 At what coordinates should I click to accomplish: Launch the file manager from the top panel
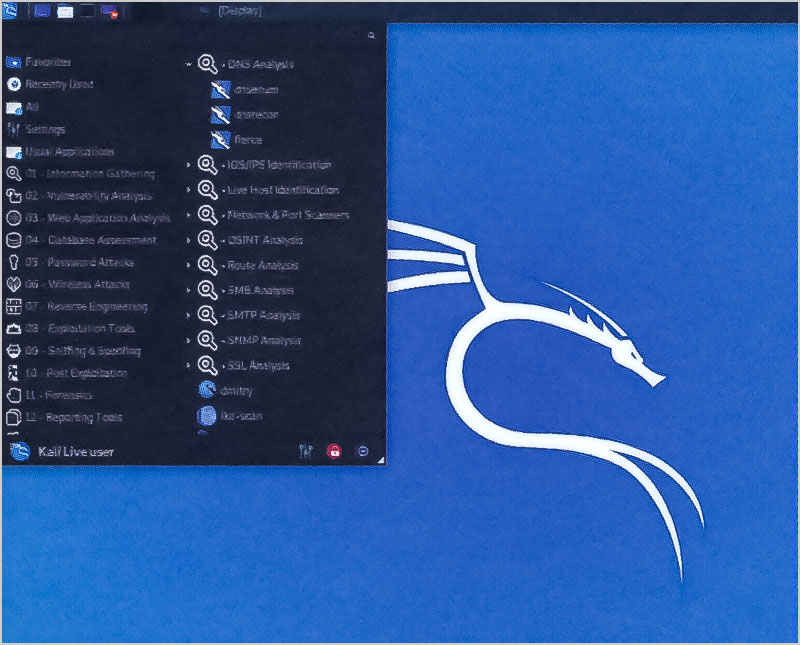pos(65,11)
